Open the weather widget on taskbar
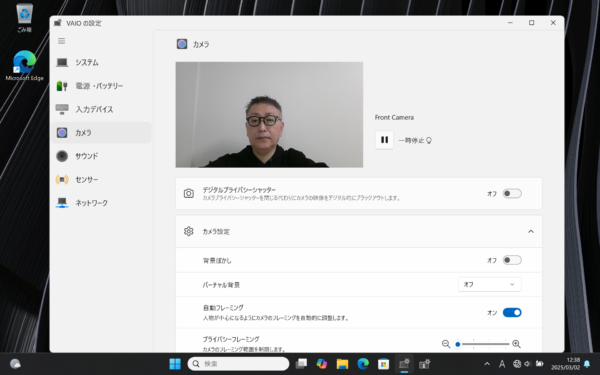The image size is (600, 375). (x=15, y=364)
